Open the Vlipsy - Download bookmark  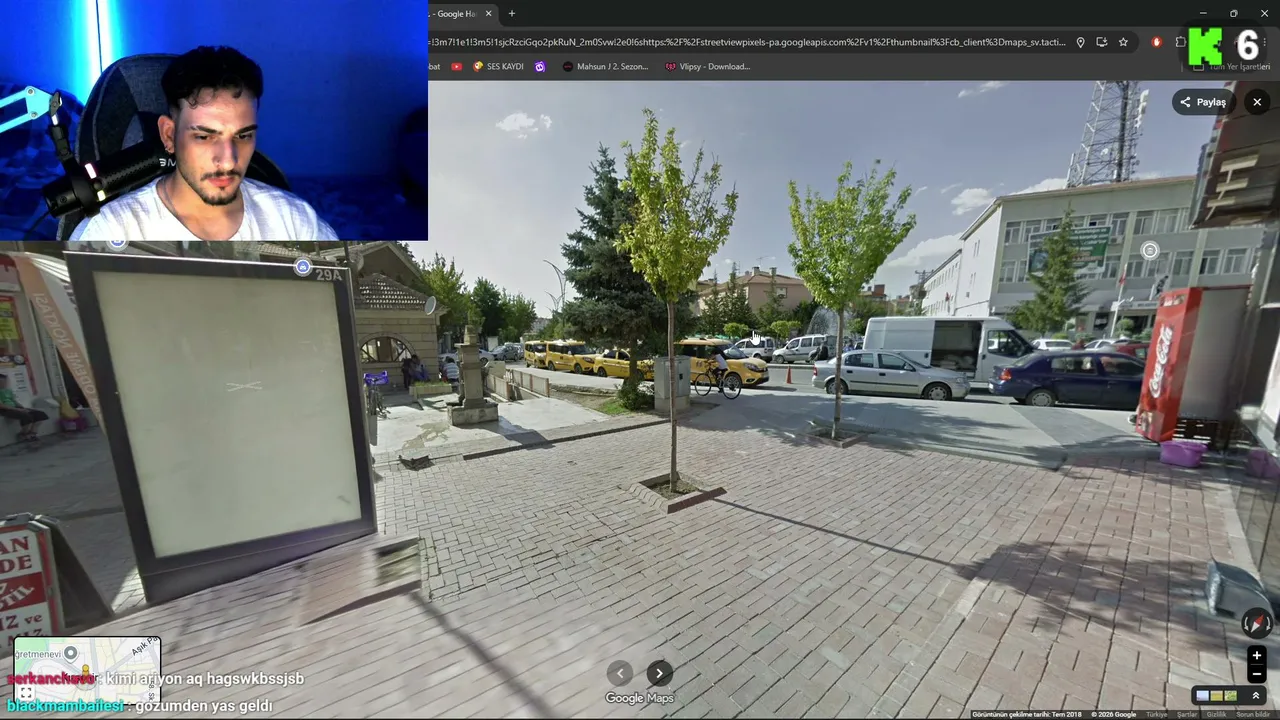tap(707, 67)
